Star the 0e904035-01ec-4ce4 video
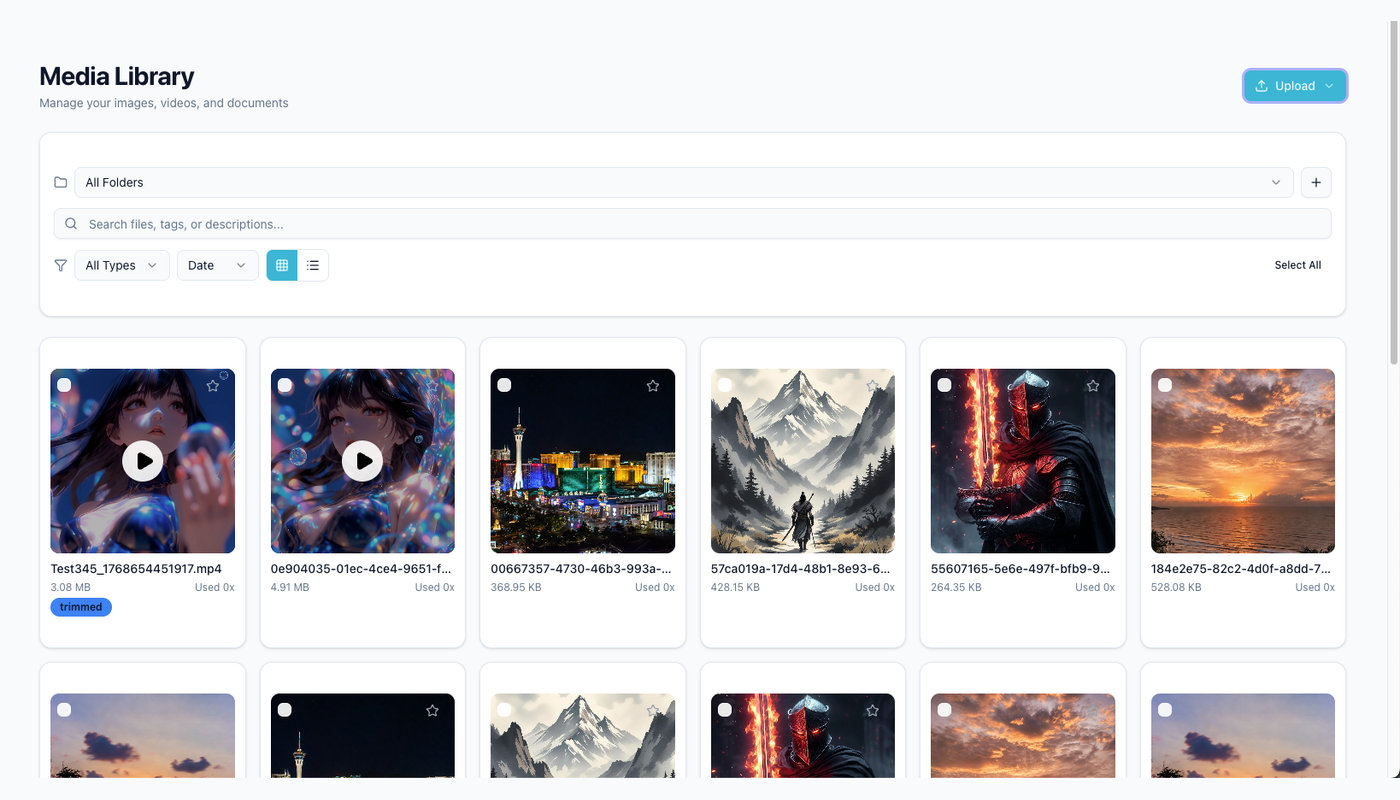This screenshot has width=1400, height=800. click(433, 385)
